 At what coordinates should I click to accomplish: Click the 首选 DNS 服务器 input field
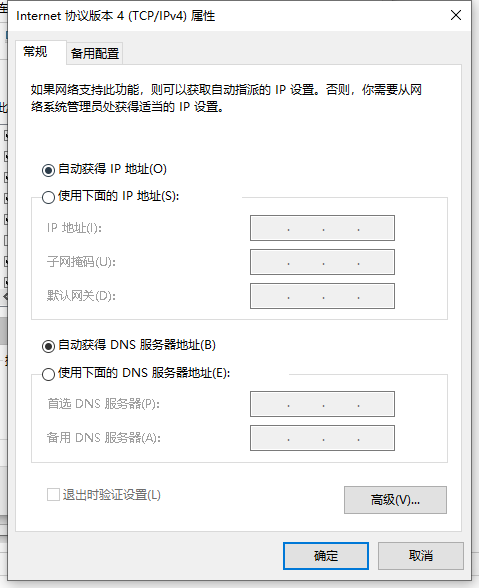click(x=322, y=404)
